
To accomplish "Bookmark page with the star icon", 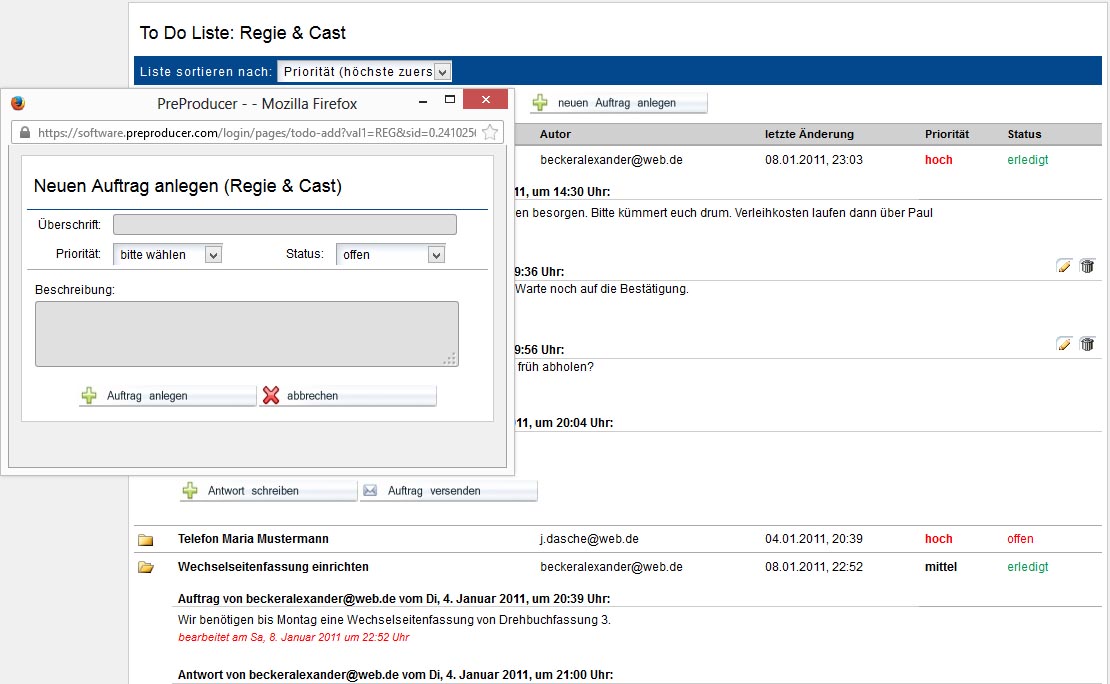I will pyautogui.click(x=490, y=132).
